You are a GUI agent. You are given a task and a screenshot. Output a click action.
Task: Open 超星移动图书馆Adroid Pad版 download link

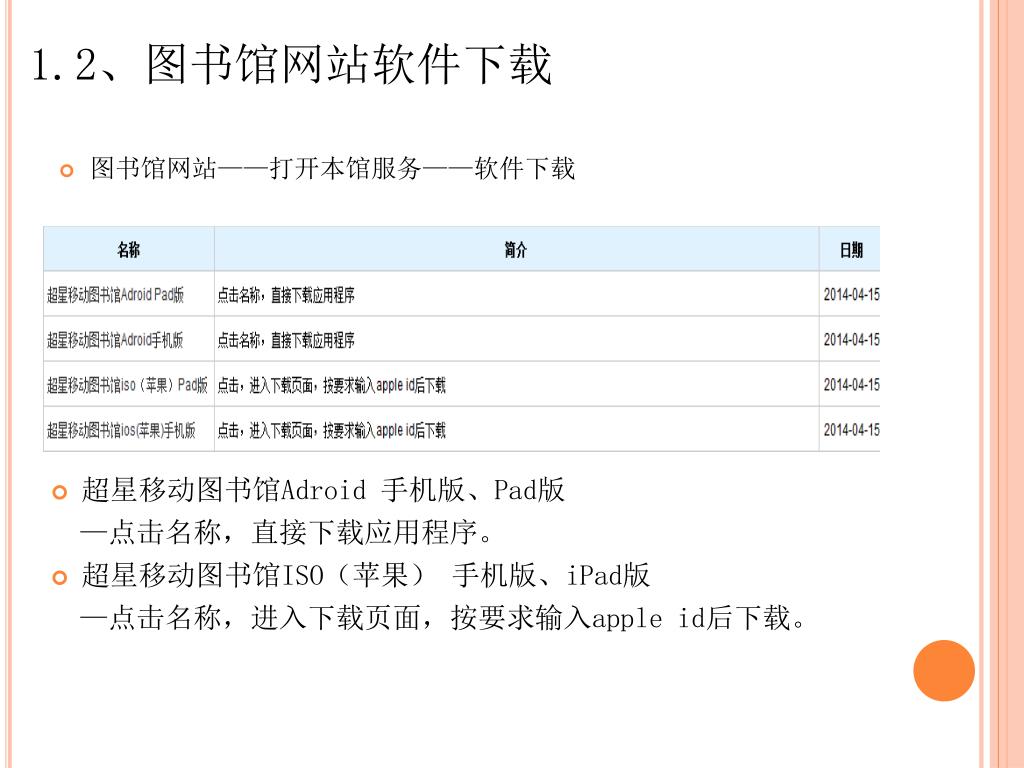[x=115, y=295]
